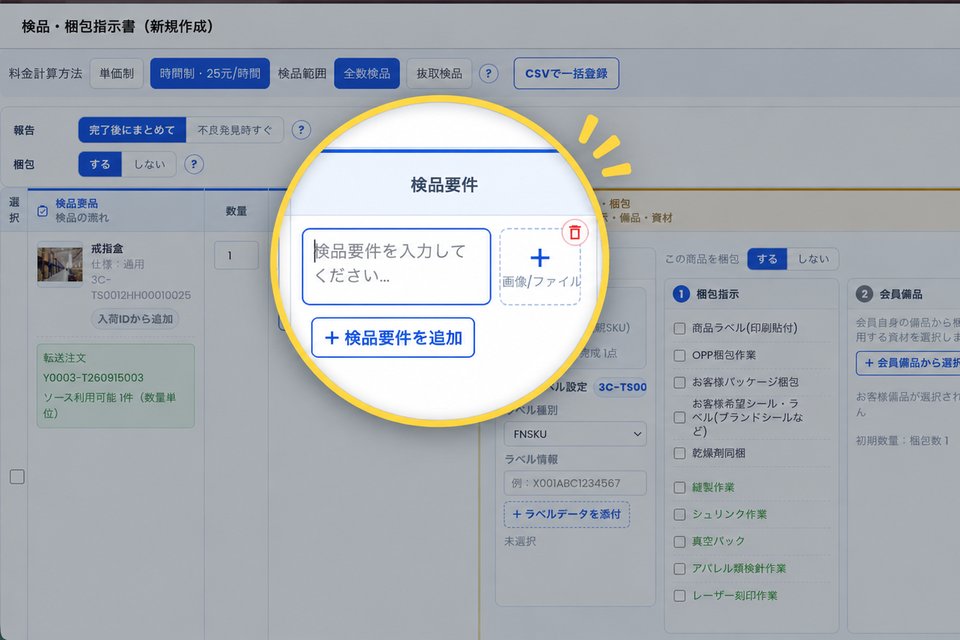This screenshot has width=960, height=640.
Task: Open help icon next to 抜取検品
Action: click(488, 73)
